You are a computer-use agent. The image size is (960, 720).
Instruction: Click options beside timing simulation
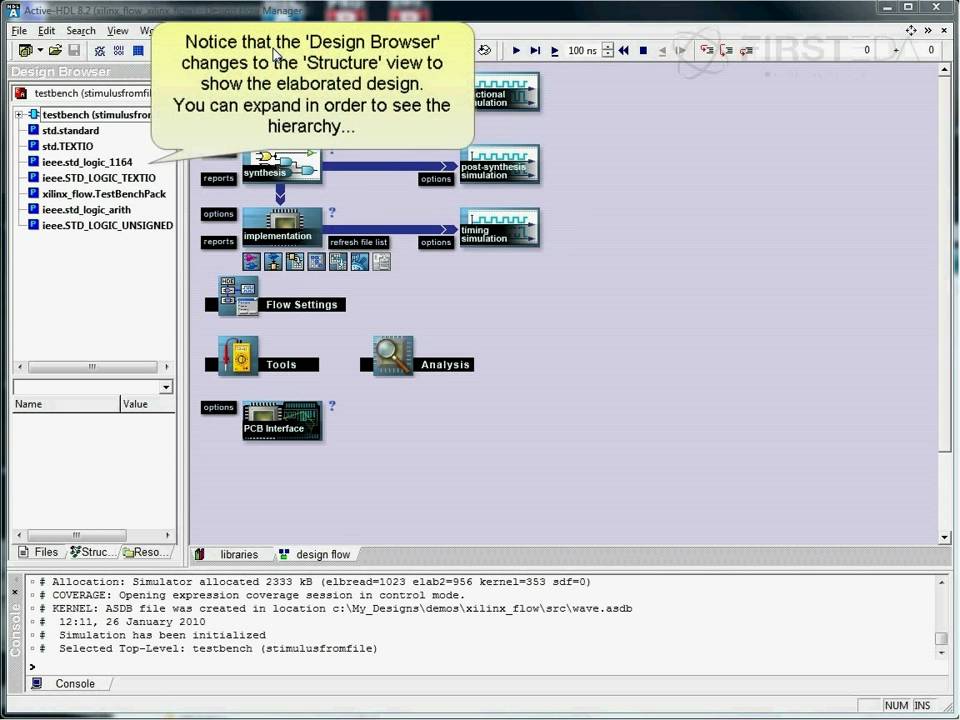[x=436, y=242]
